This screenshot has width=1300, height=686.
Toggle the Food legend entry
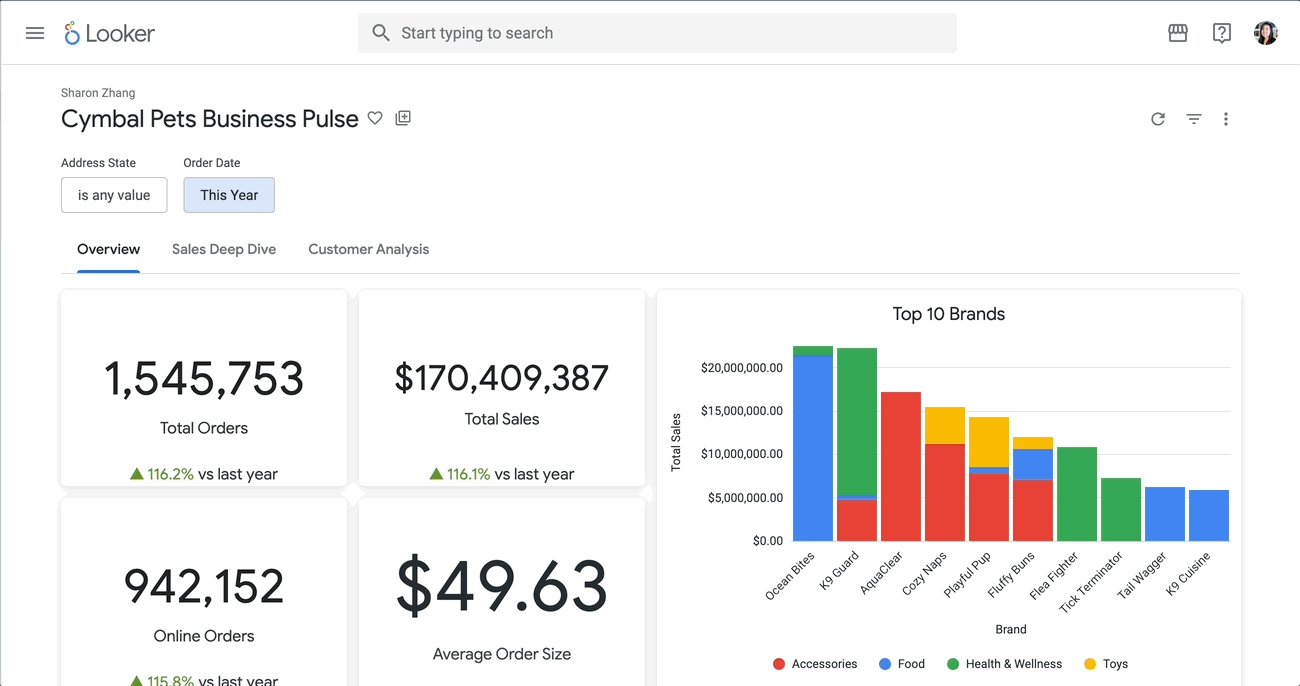tap(902, 663)
